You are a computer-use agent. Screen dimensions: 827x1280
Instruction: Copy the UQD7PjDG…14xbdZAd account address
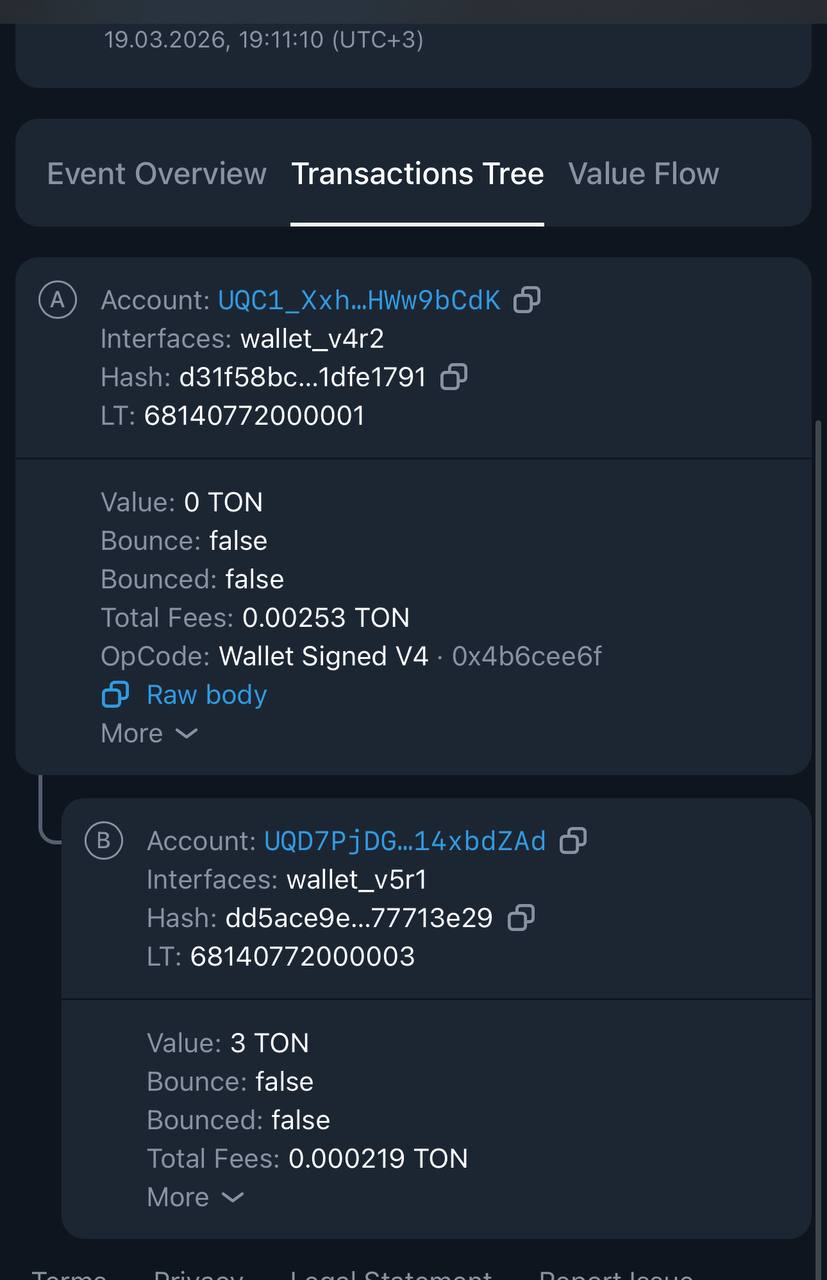573,841
